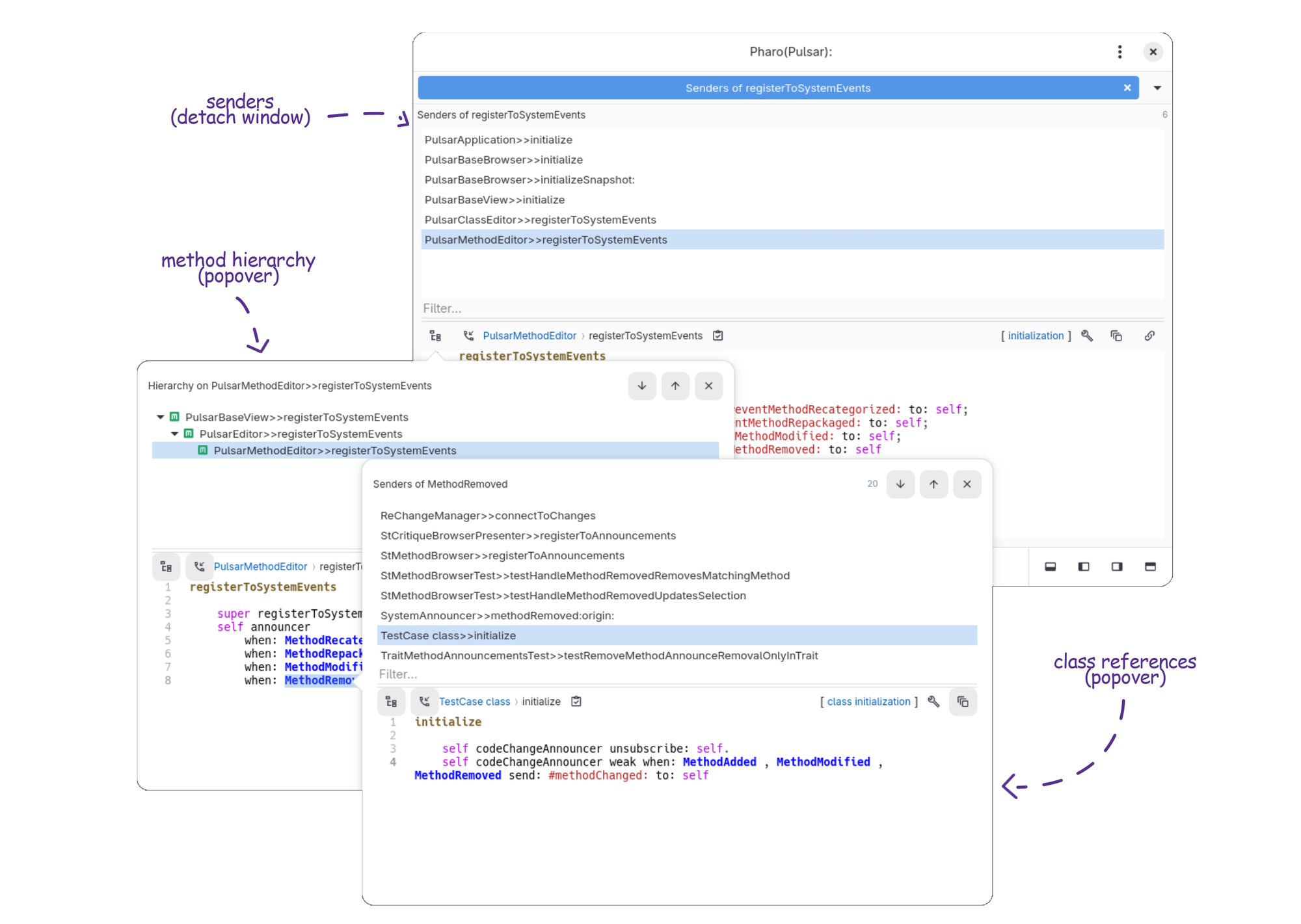1301x924 pixels.
Task: Close the Pharo(Pulsar) window
Action: point(1153,52)
